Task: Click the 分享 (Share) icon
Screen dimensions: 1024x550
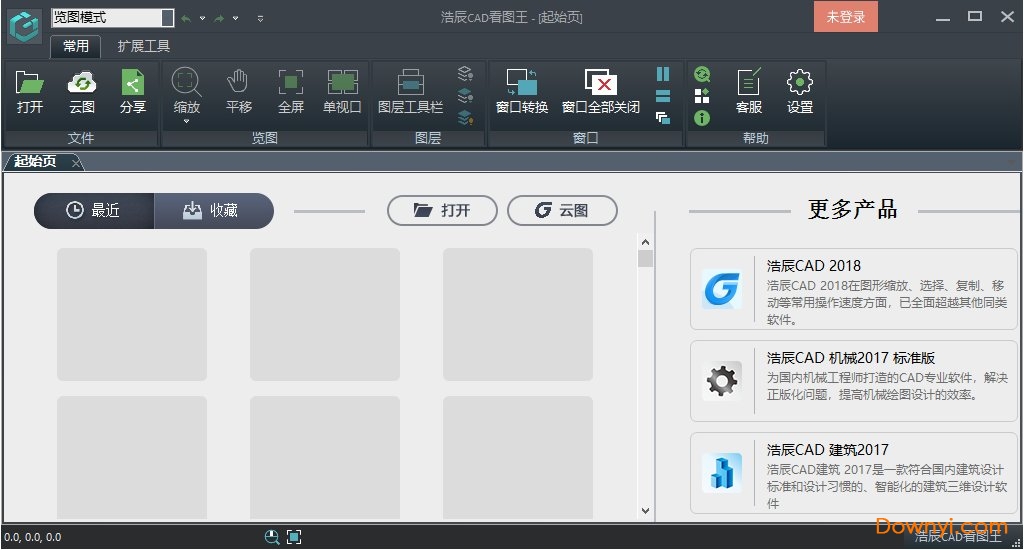Action: 133,91
